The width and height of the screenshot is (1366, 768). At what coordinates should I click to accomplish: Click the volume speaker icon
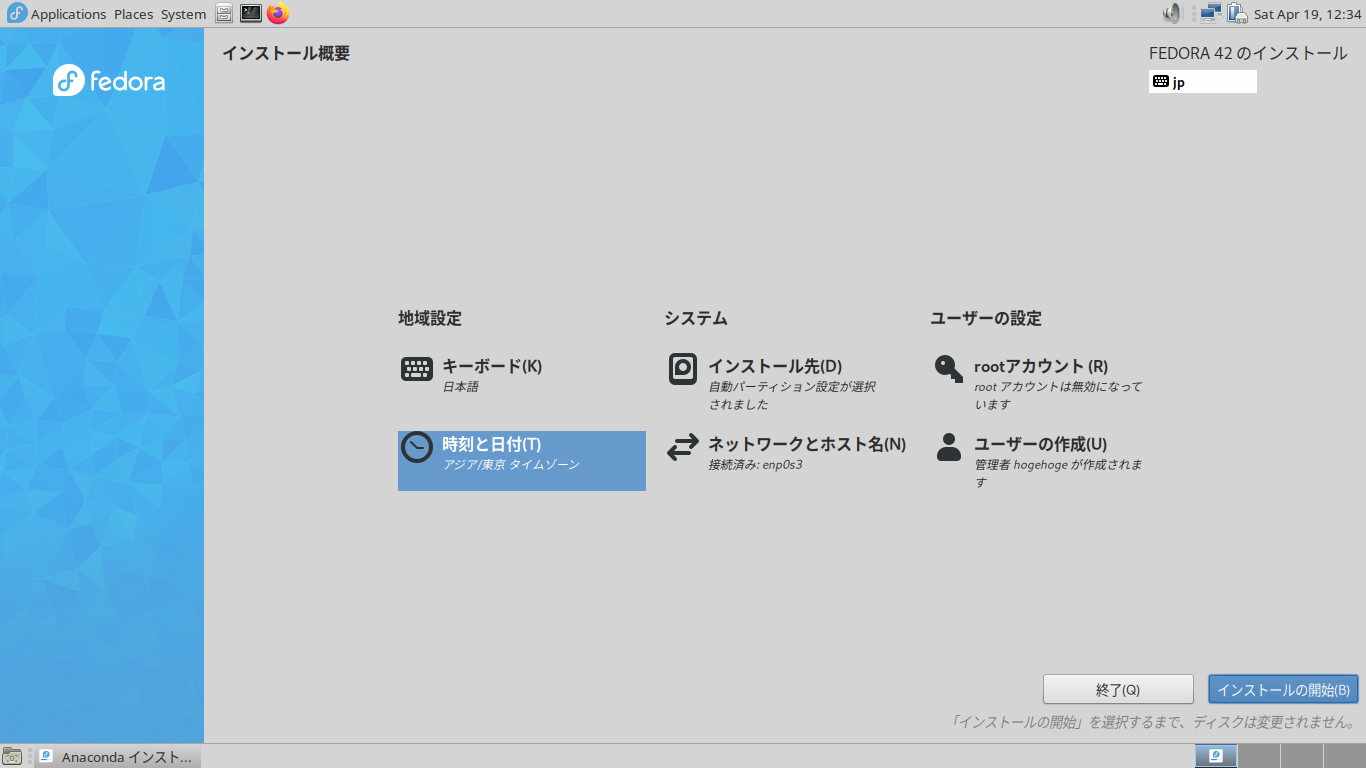pyautogui.click(x=1172, y=14)
